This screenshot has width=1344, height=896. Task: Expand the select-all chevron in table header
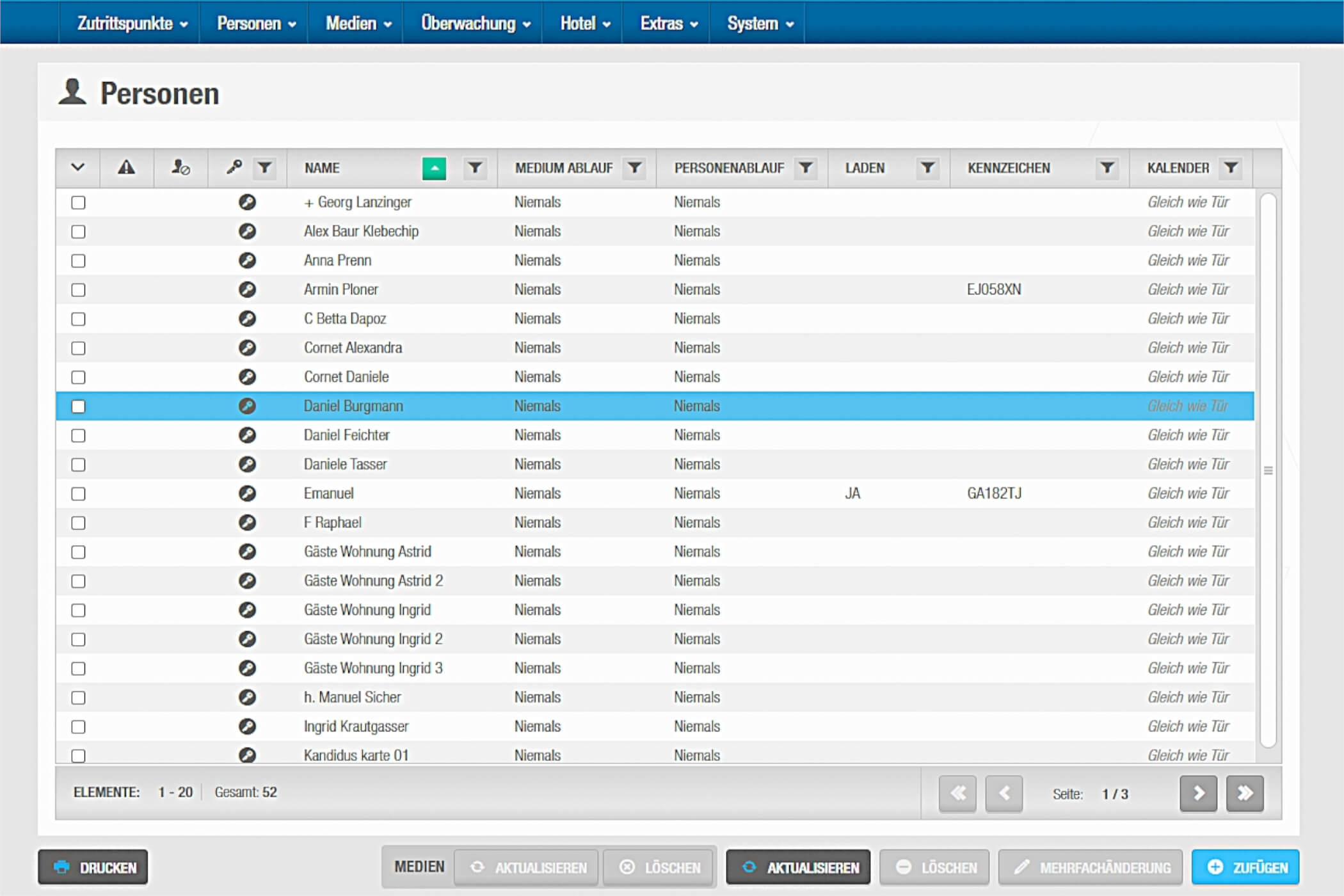[x=77, y=168]
